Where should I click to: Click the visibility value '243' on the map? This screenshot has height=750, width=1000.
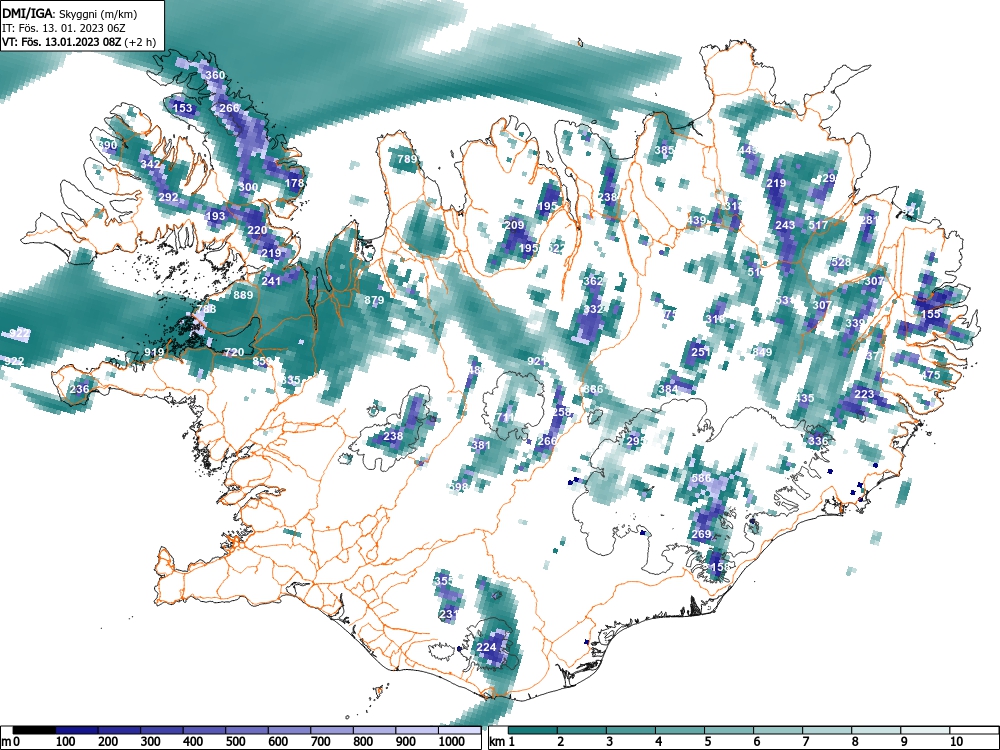tap(785, 225)
